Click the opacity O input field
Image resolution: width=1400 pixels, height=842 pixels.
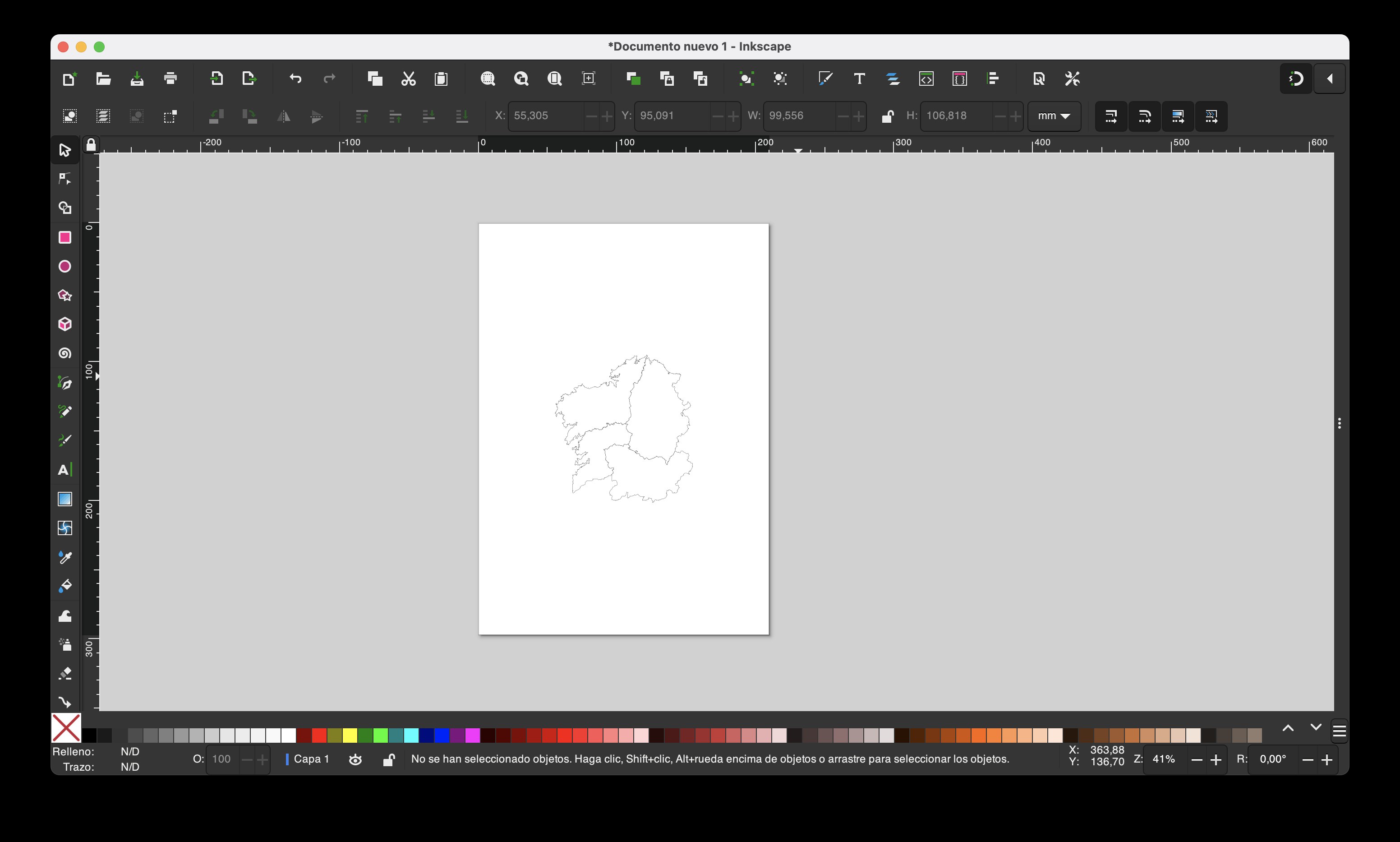tap(223, 759)
